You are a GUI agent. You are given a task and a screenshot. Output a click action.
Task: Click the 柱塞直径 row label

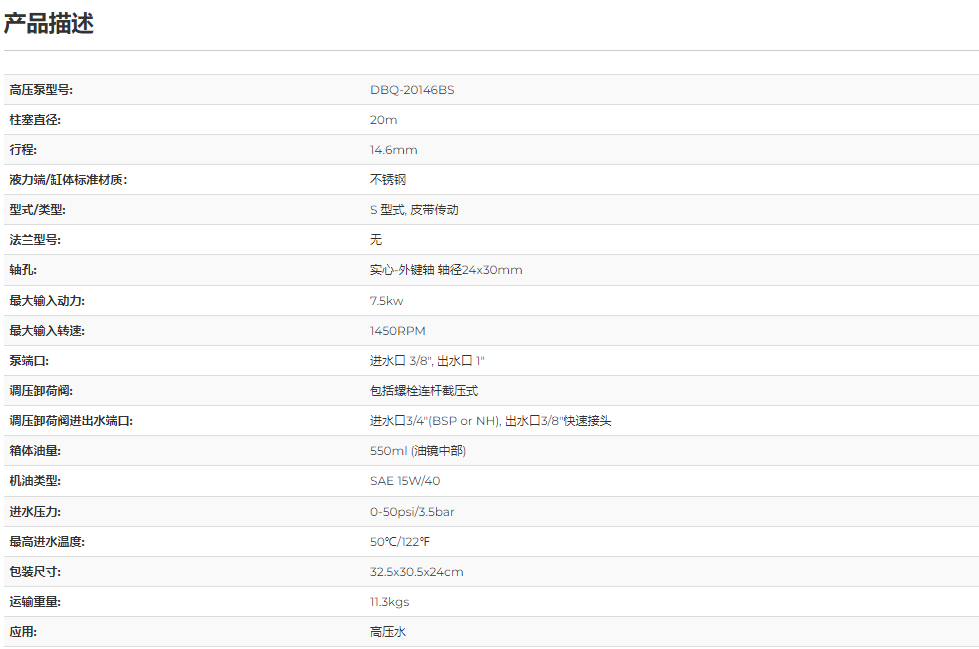coord(35,120)
